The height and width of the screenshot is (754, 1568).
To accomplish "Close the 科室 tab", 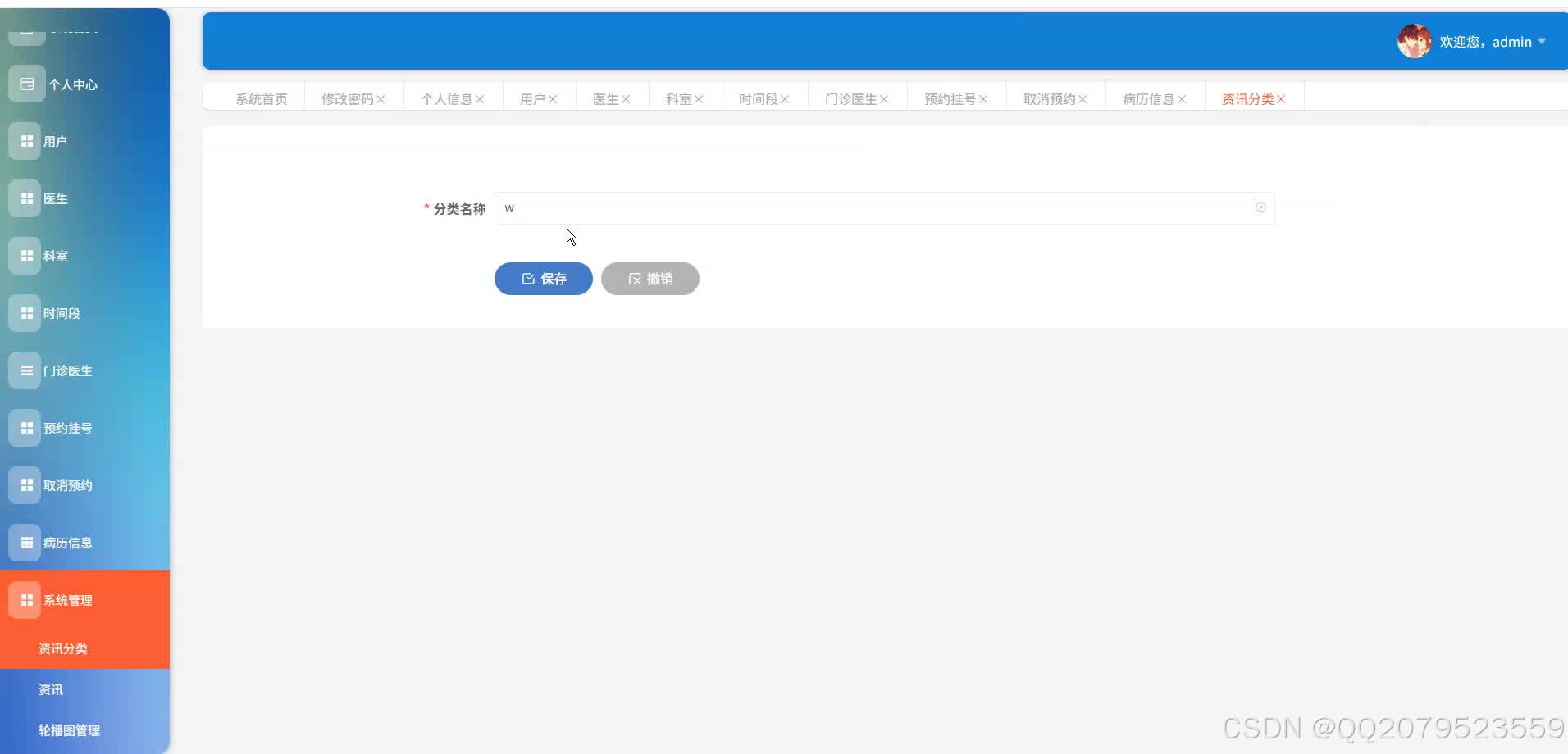I will point(699,99).
